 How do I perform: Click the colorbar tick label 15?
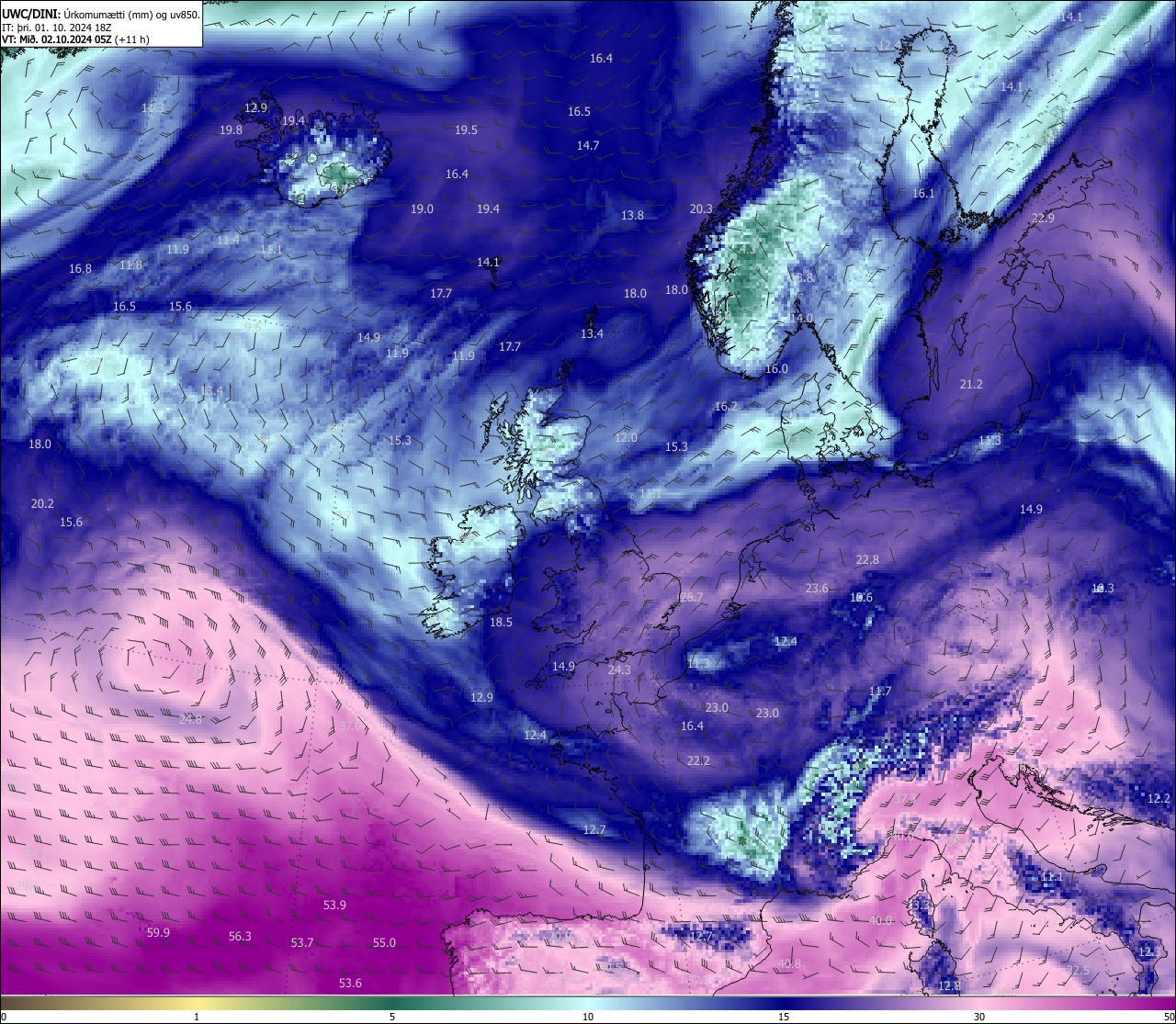784,1017
